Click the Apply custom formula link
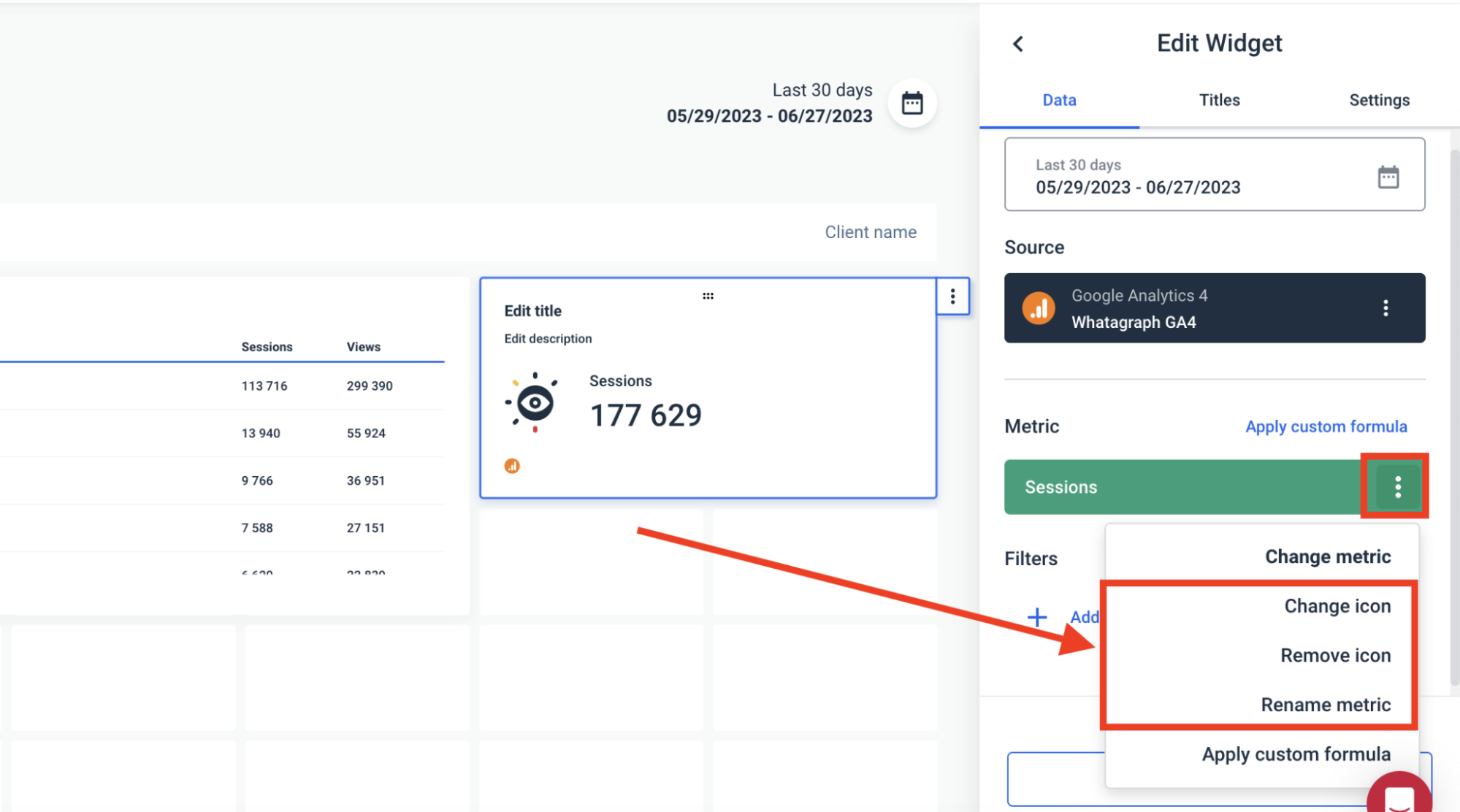This screenshot has height=812, width=1460. (x=1326, y=426)
